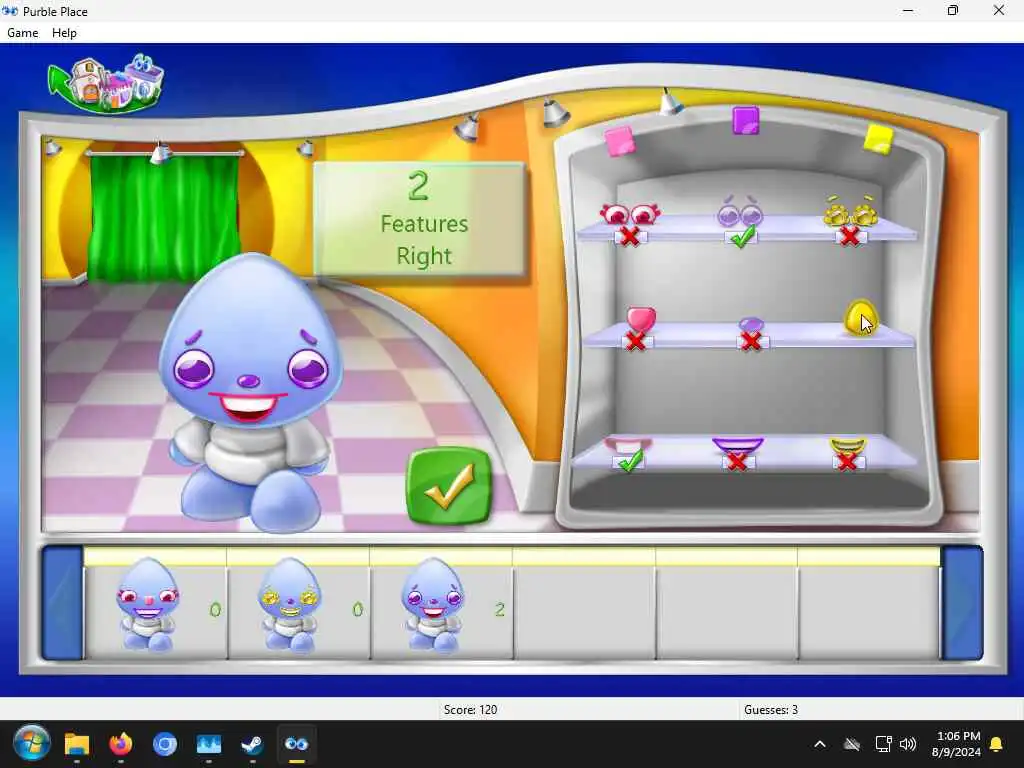Open blue circle browser icon on taskbar
Screen dimensions: 1024x768
click(x=165, y=744)
